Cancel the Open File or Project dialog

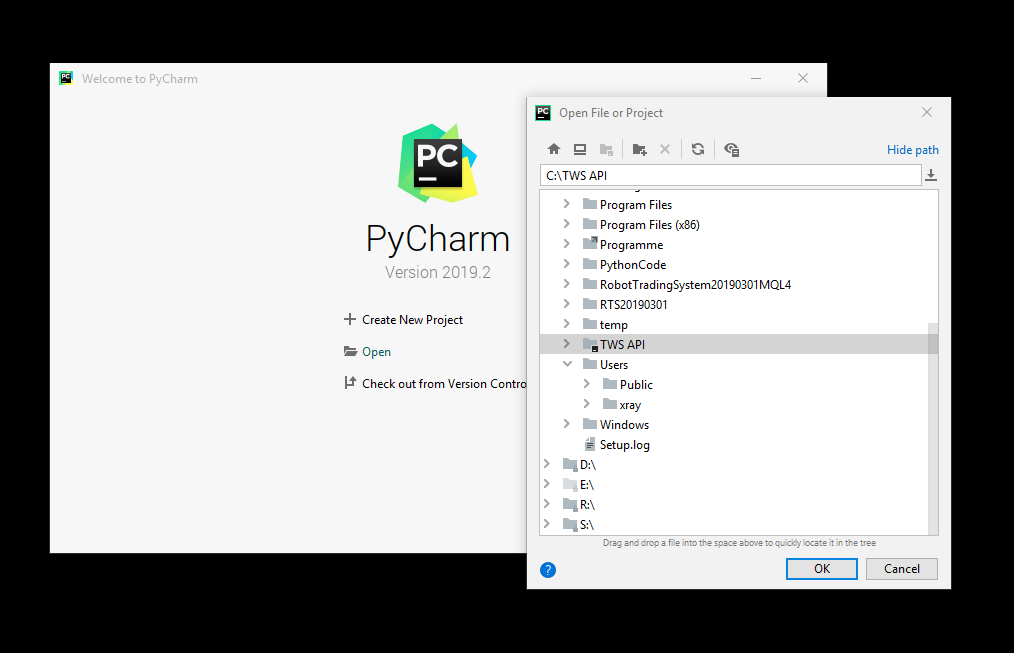pyautogui.click(x=901, y=569)
